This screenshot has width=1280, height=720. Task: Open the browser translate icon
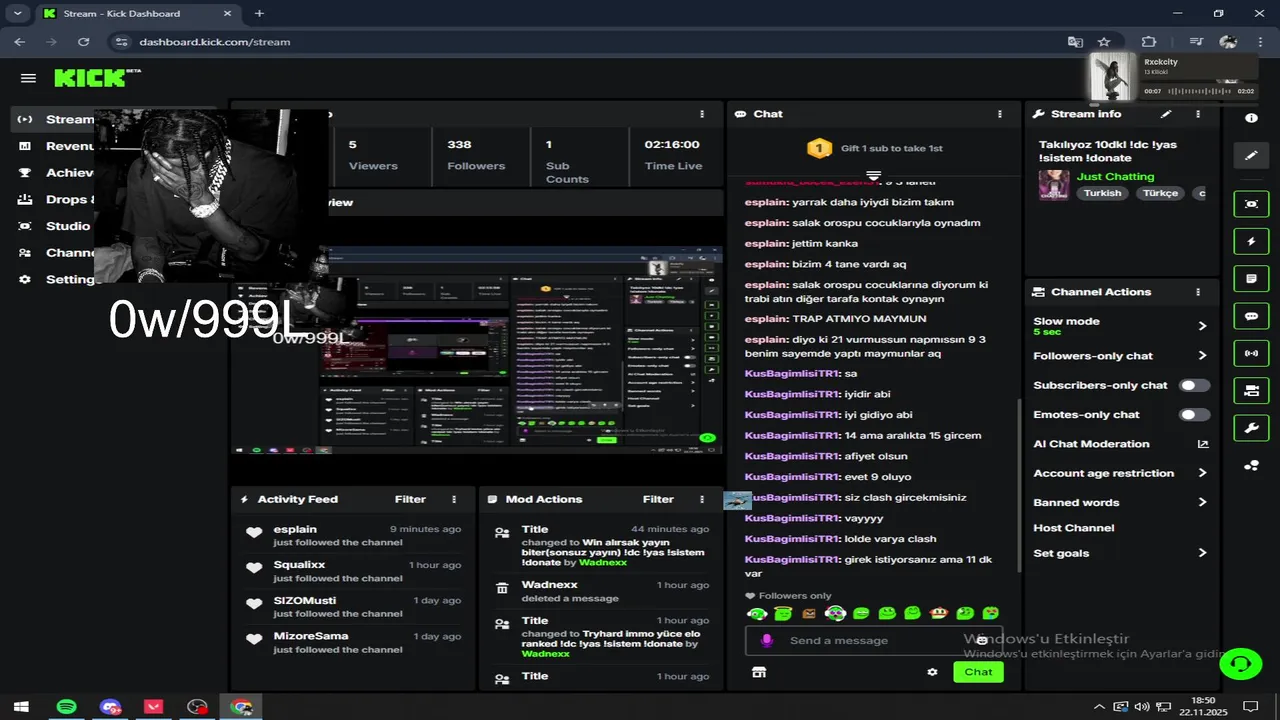1075,42
